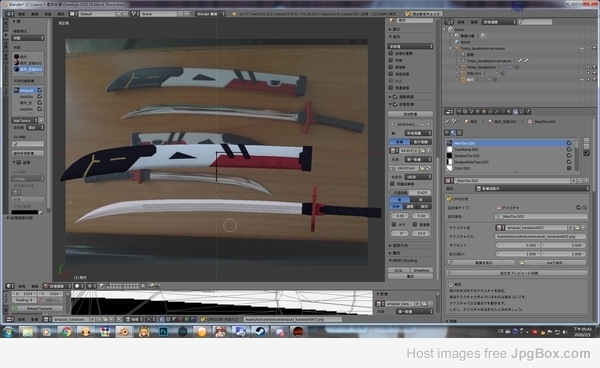Click the texture path field Assets/texture/texture/amazuki_karaware003.png in CM3D2 panel
Viewport: 600px width, 368px height.
(540, 236)
